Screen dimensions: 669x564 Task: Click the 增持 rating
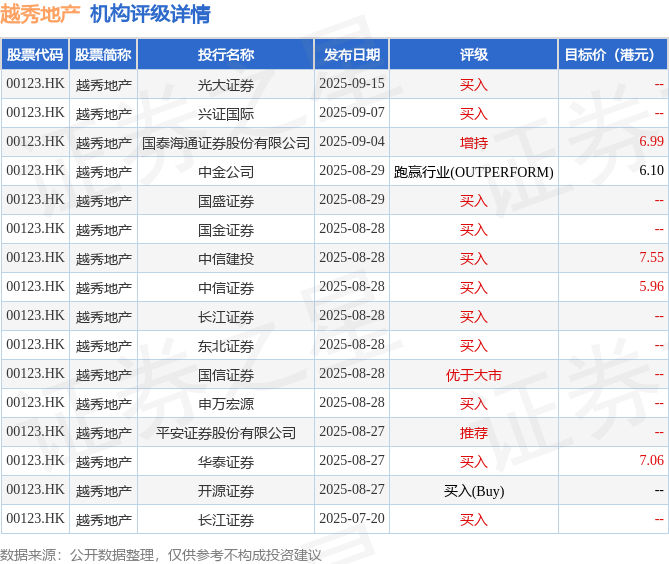[x=474, y=142]
